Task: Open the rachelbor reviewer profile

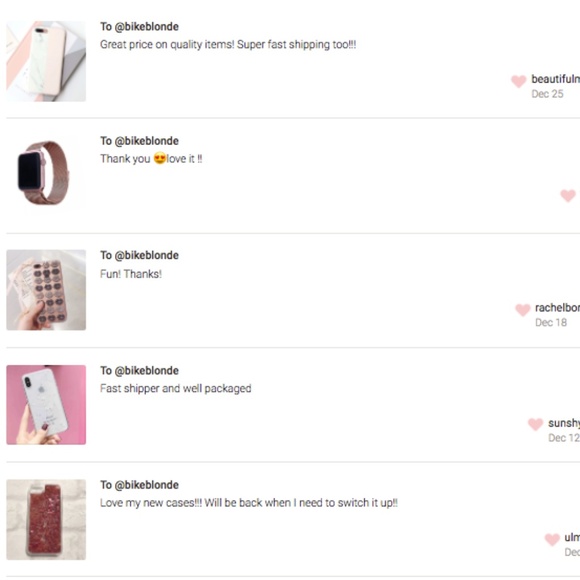Action: [x=557, y=308]
